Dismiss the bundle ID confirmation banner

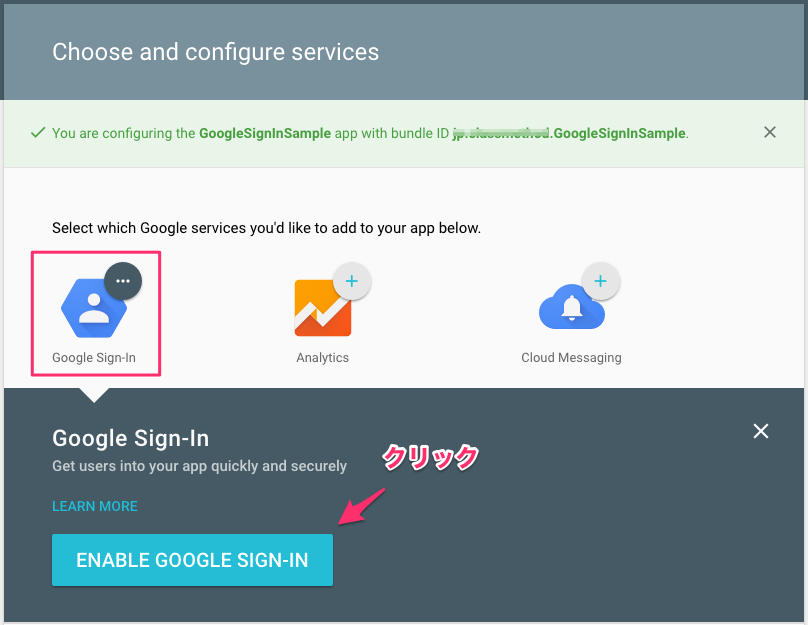coord(770,131)
